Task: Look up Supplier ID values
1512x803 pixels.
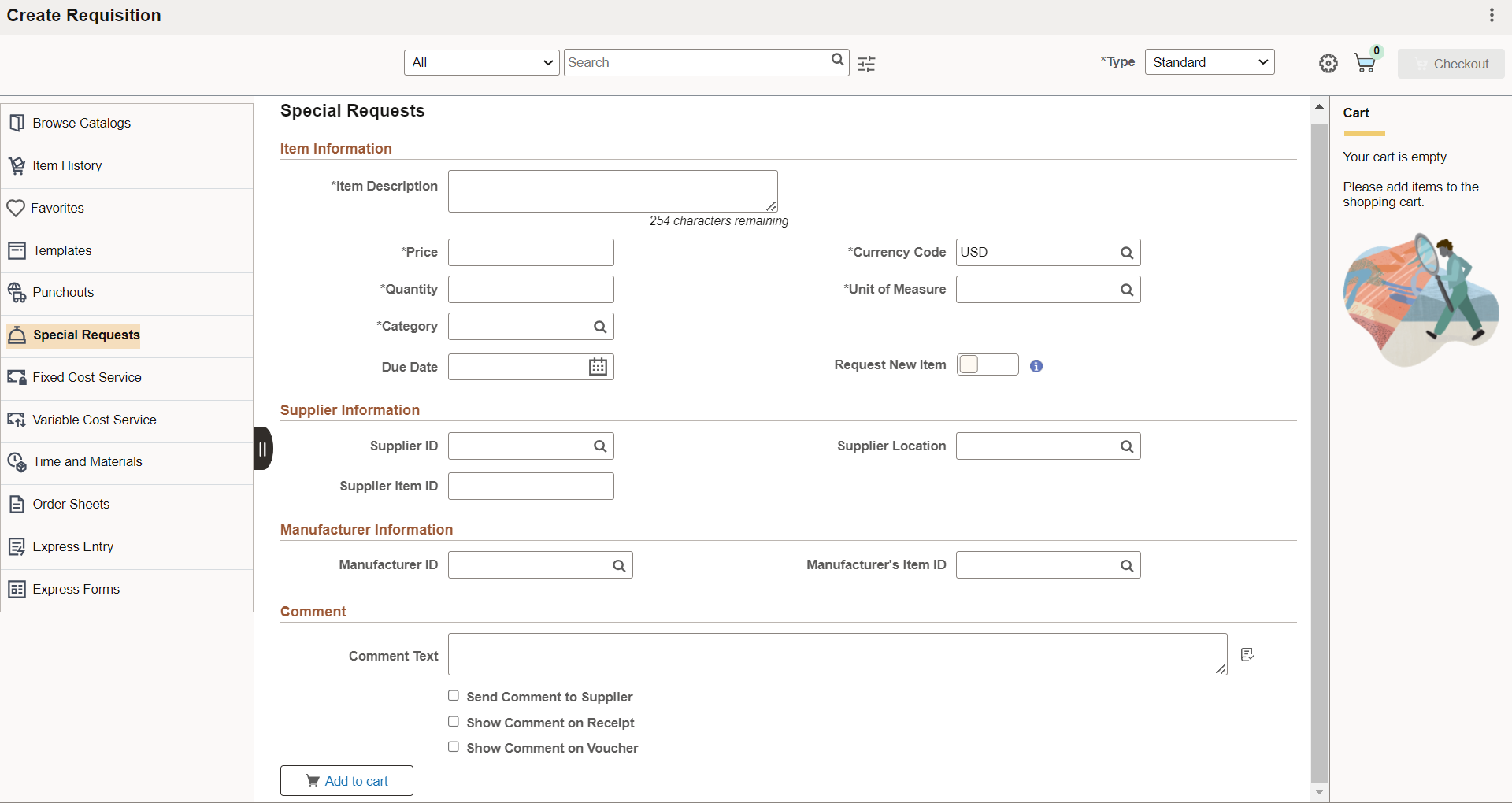Action: (600, 446)
